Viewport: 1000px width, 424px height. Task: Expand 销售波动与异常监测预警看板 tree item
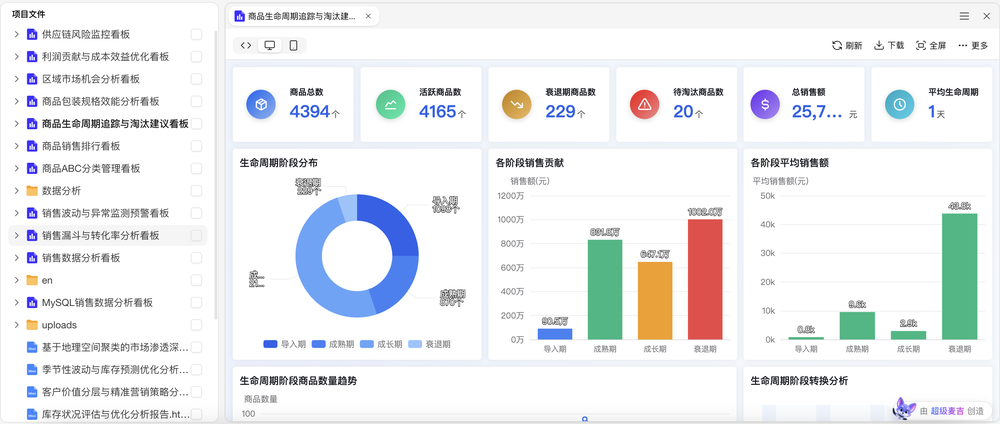(x=17, y=213)
